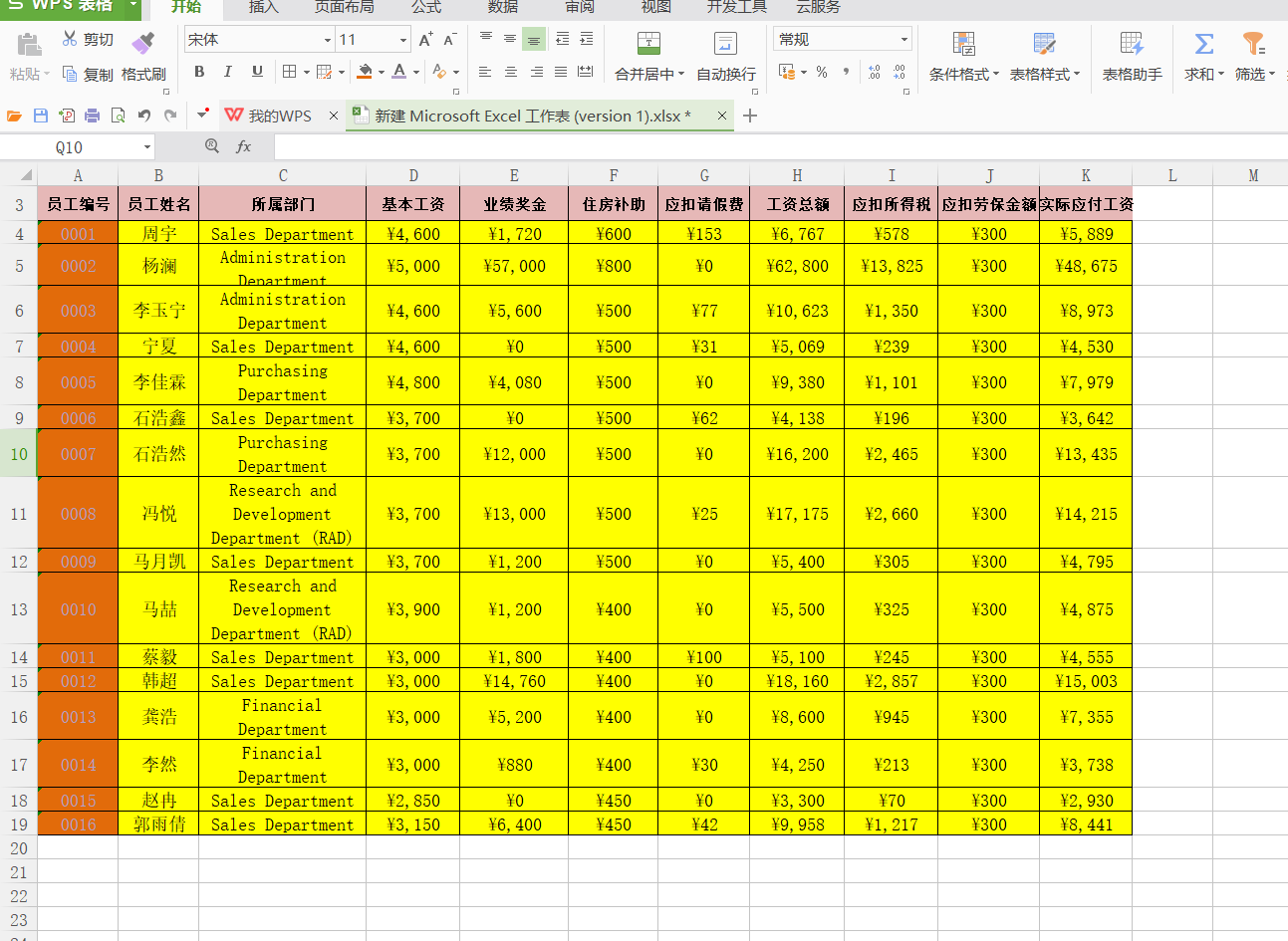This screenshot has width=1288, height=941.
Task: Decrease font size with the A- icon
Action: pyautogui.click(x=450, y=40)
